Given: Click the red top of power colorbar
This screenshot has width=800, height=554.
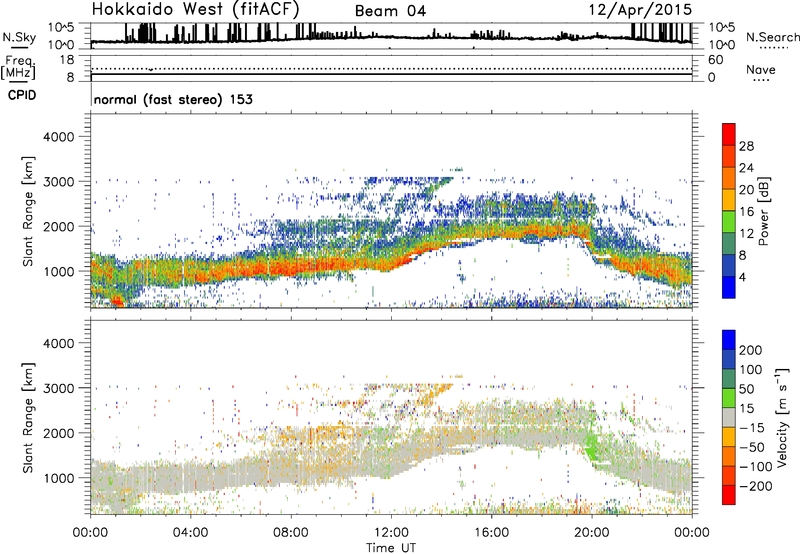Looking at the screenshot, I should [729, 134].
